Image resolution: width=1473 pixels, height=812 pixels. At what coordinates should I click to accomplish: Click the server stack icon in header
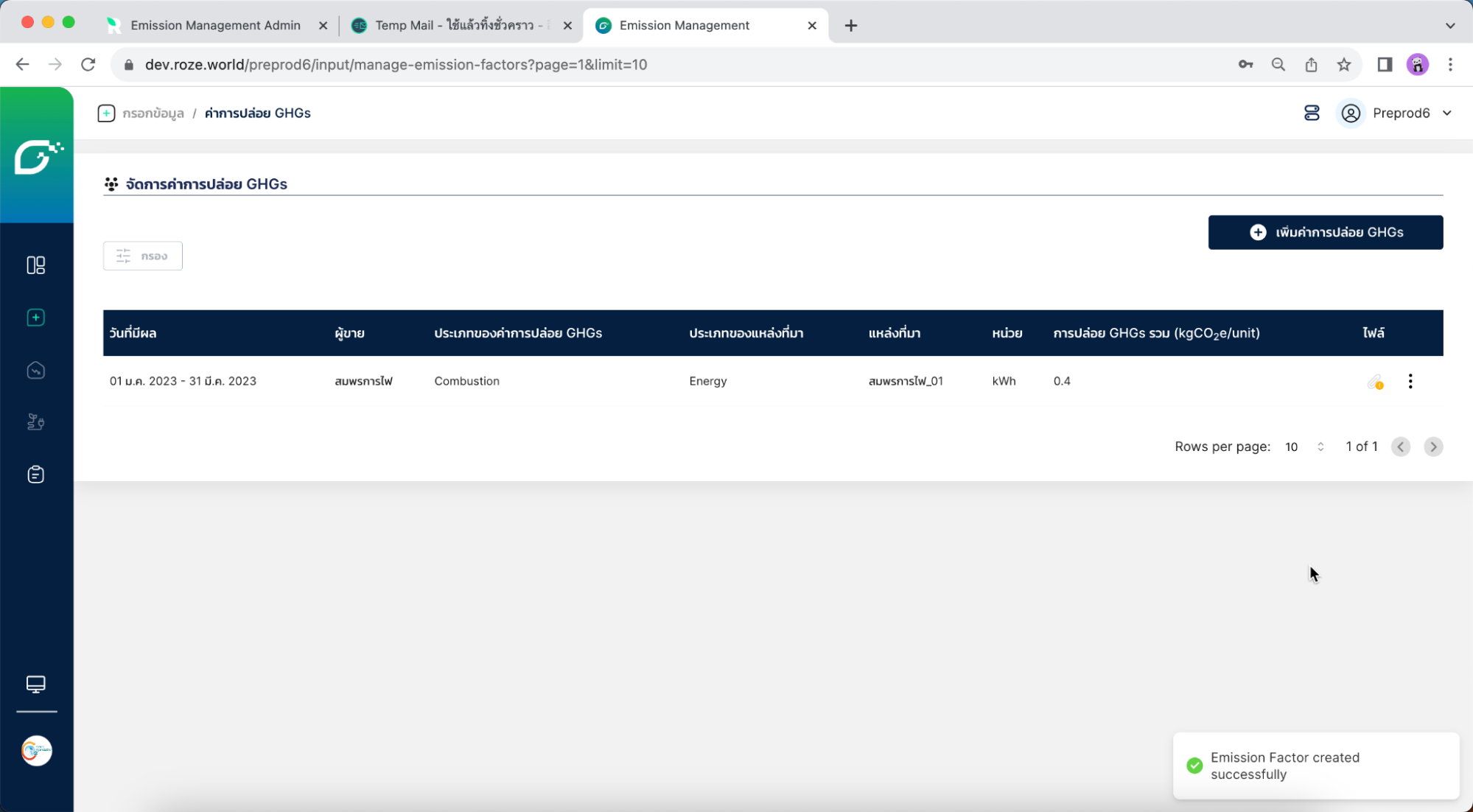coord(1312,113)
